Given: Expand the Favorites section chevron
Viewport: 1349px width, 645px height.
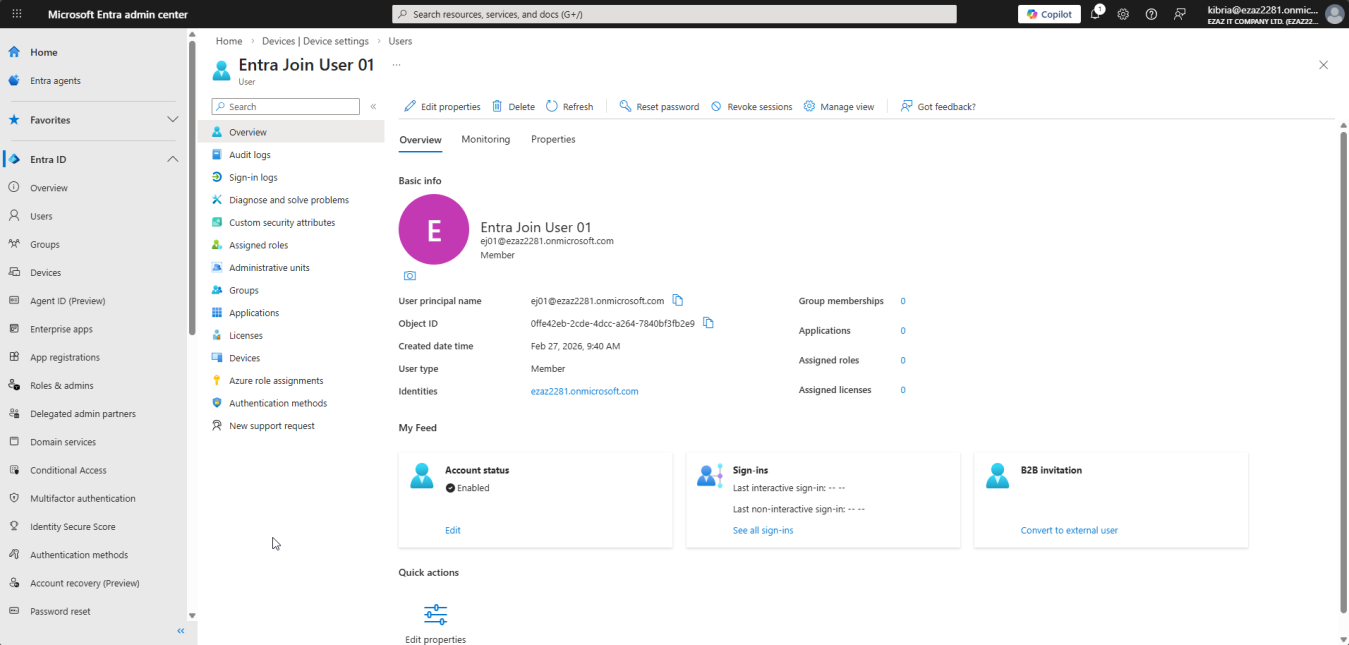Looking at the screenshot, I should click(x=172, y=119).
